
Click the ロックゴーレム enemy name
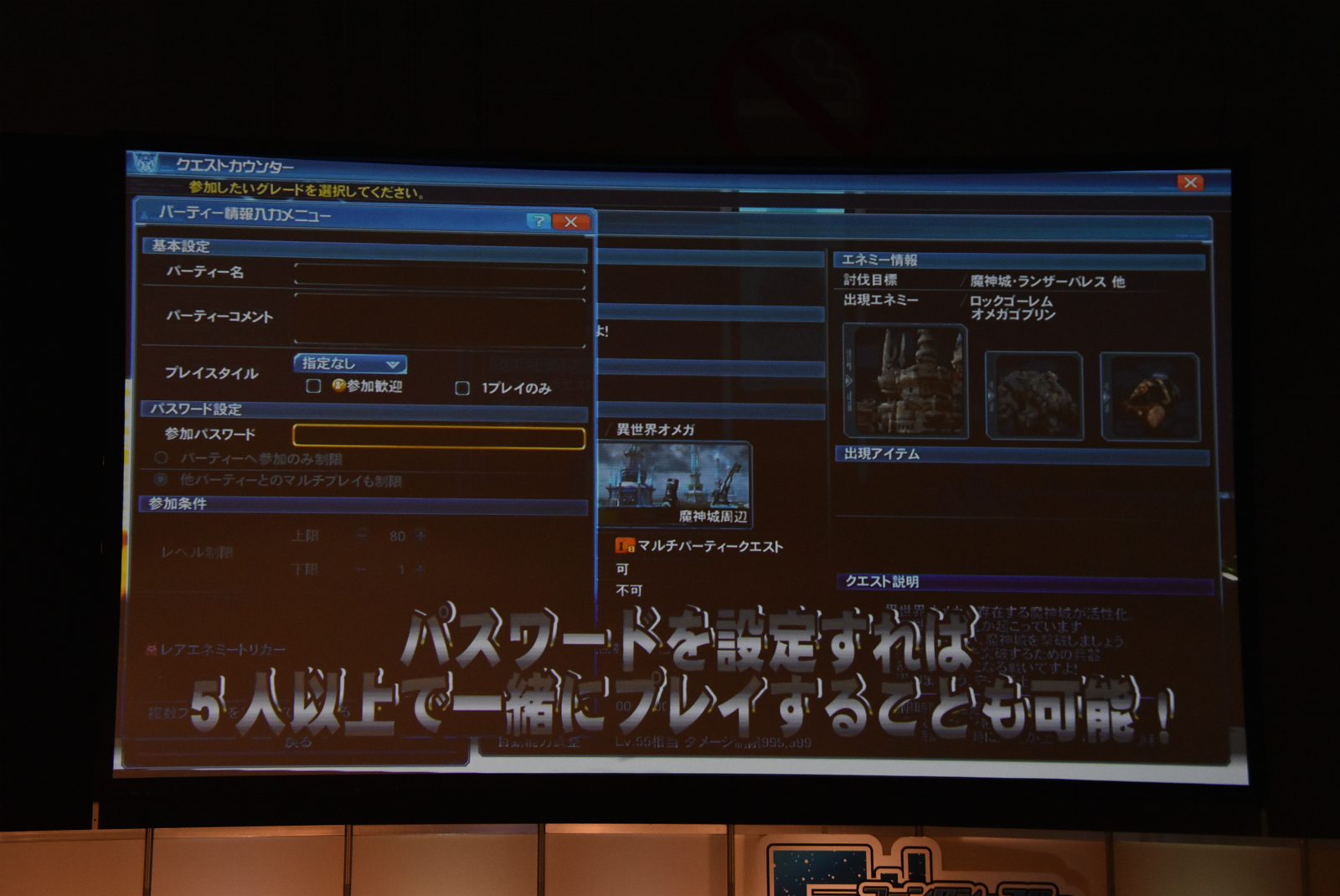click(x=1011, y=301)
